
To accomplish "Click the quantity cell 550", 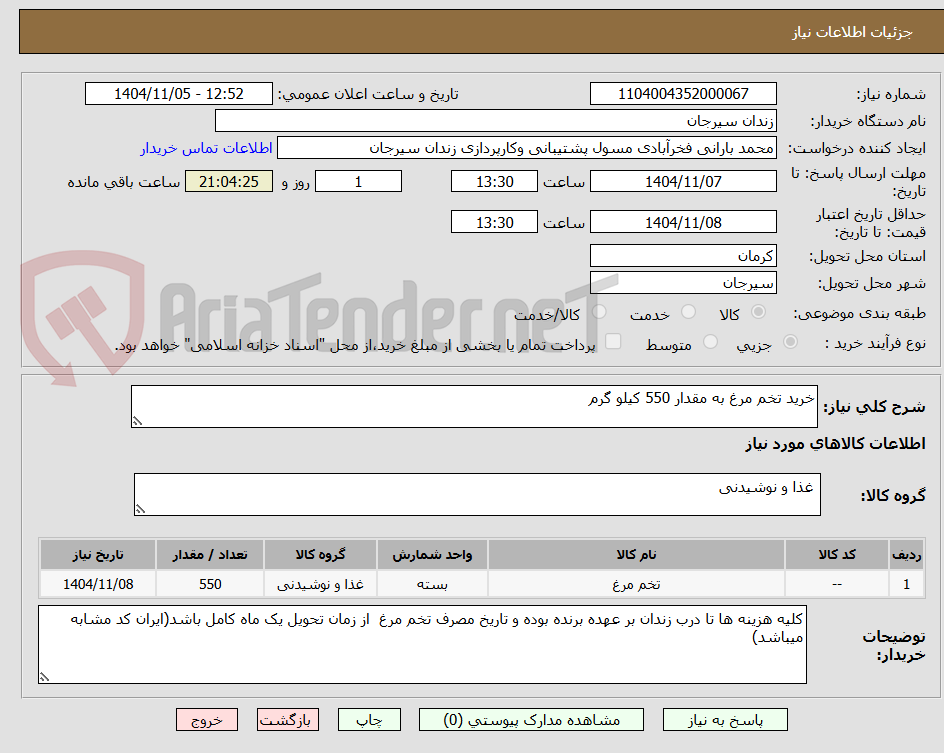I will click(x=210, y=584).
